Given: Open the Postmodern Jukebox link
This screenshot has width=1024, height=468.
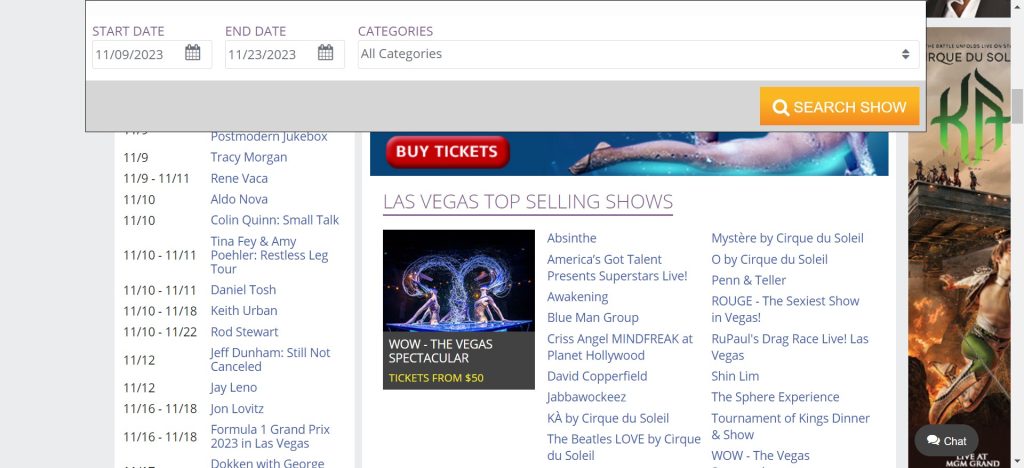Looking at the screenshot, I should [x=269, y=136].
